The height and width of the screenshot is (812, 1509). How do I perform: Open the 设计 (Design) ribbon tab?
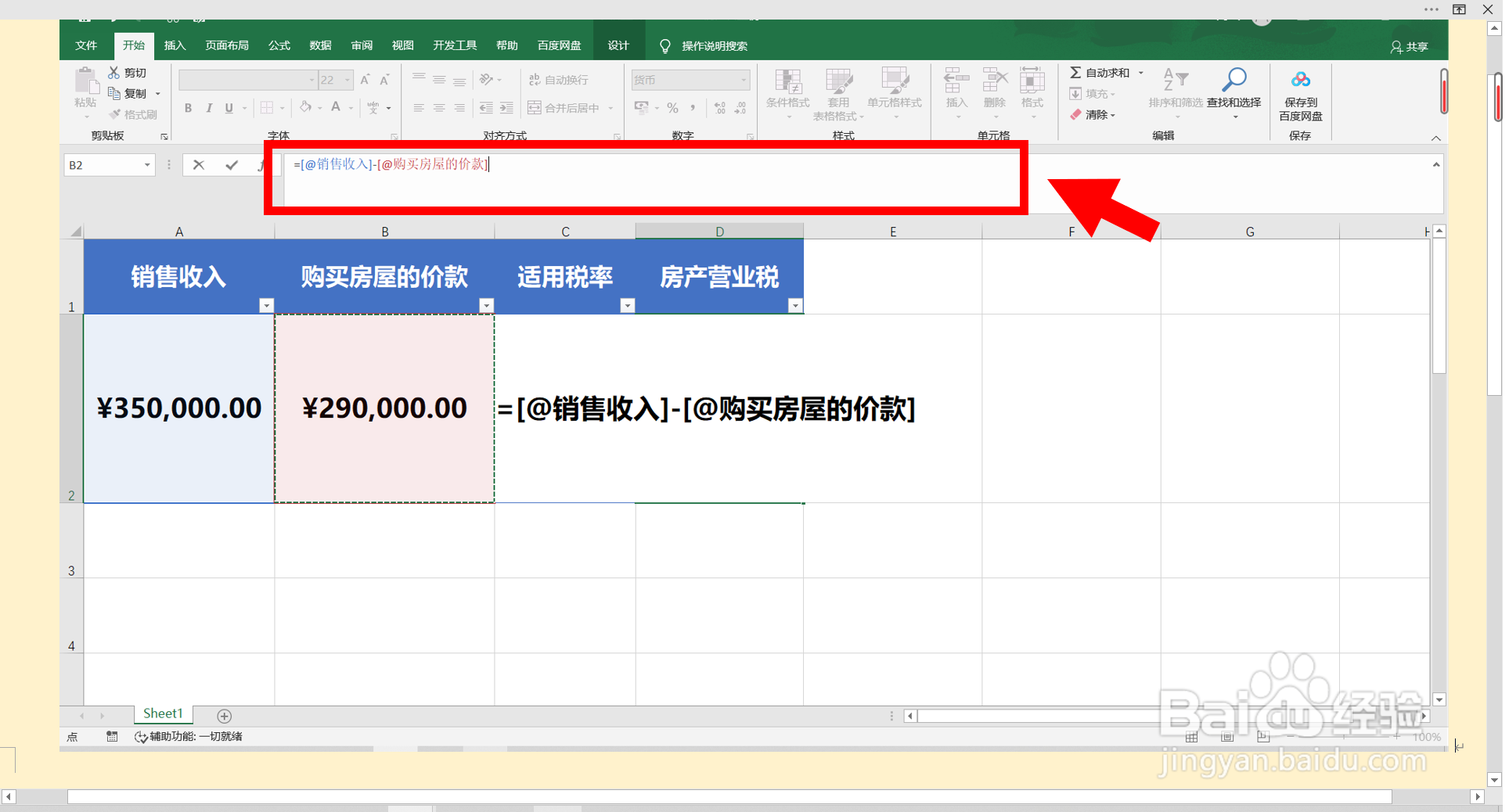618,45
